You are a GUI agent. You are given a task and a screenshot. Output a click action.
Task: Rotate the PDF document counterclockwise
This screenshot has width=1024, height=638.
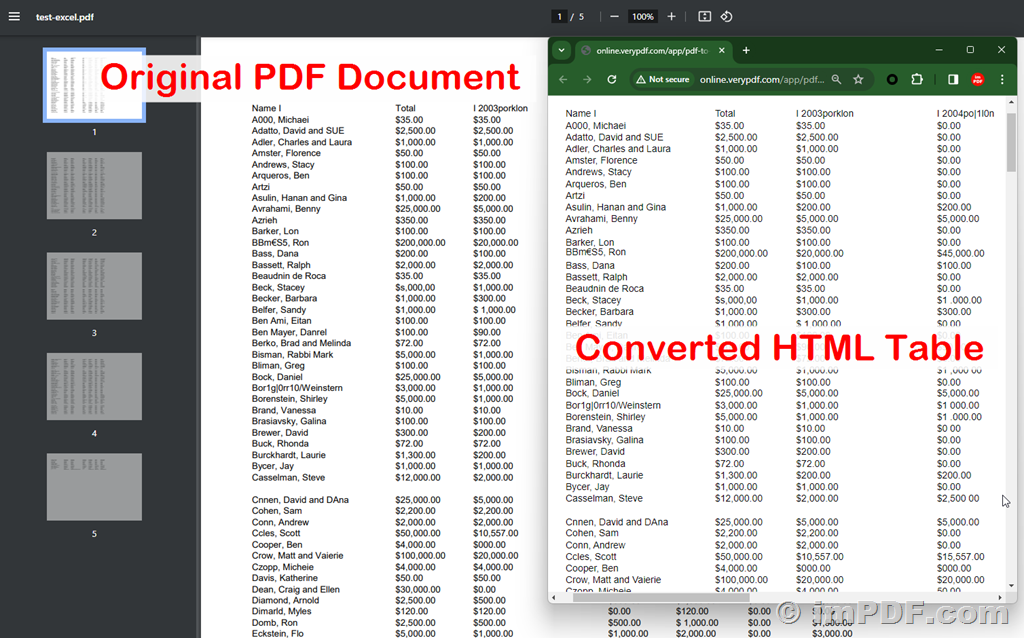pyautogui.click(x=726, y=16)
